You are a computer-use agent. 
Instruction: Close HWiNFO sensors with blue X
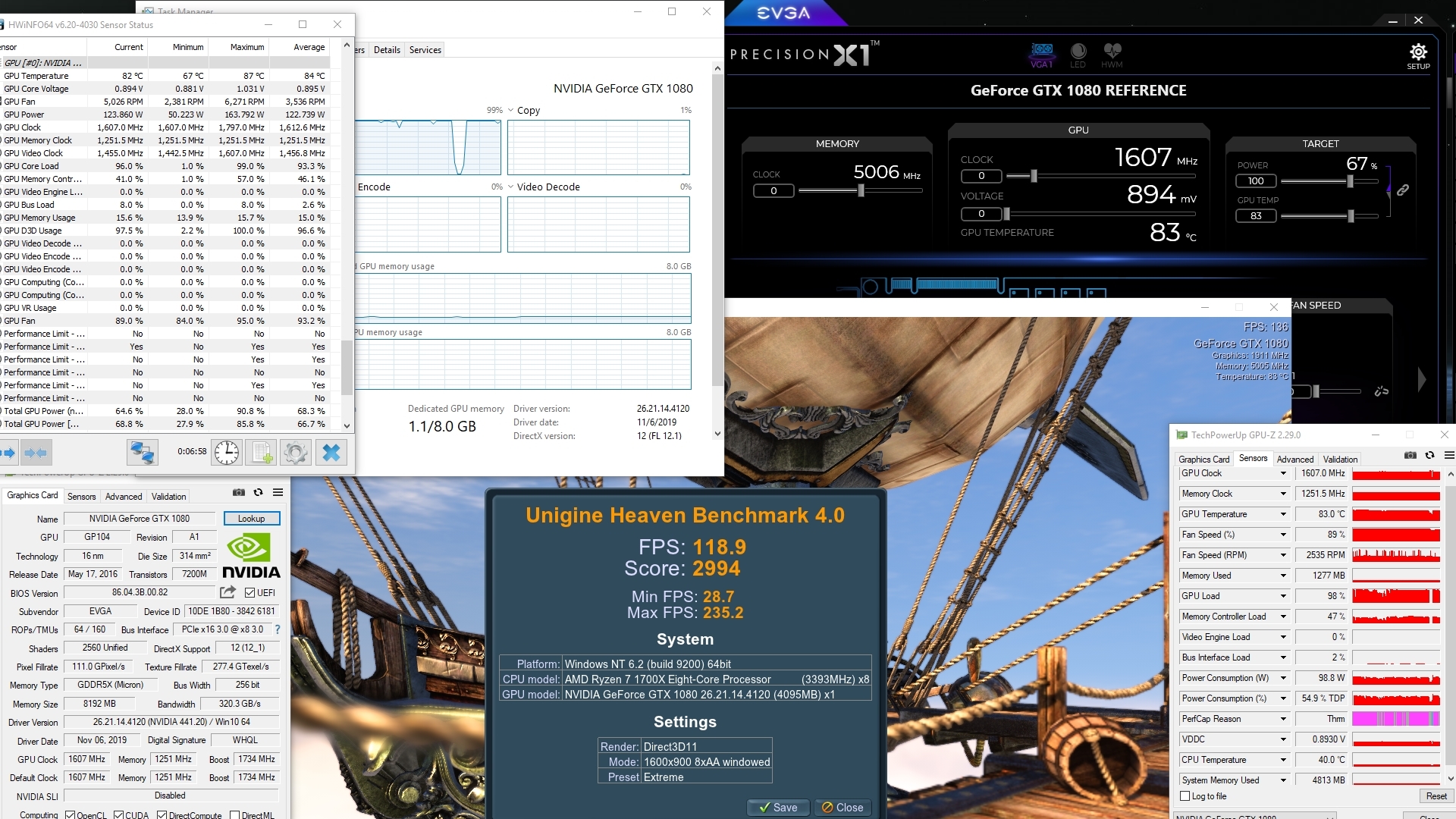(x=331, y=453)
